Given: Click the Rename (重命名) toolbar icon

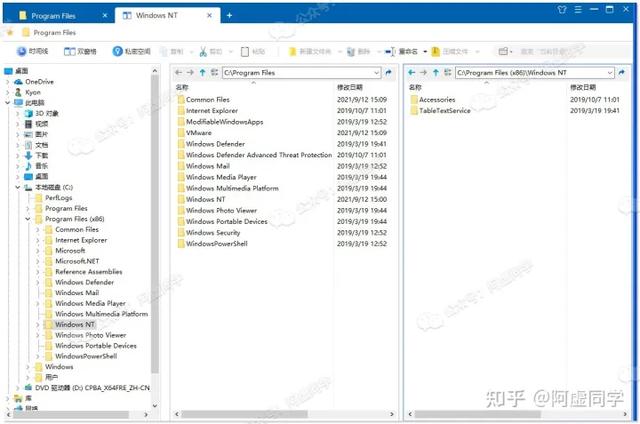Looking at the screenshot, I should (x=390, y=51).
